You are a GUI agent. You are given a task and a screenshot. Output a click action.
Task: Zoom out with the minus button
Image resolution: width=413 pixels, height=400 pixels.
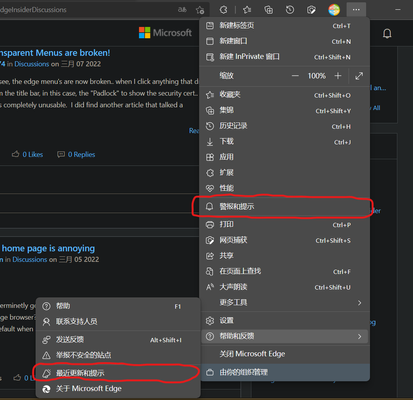click(295, 76)
